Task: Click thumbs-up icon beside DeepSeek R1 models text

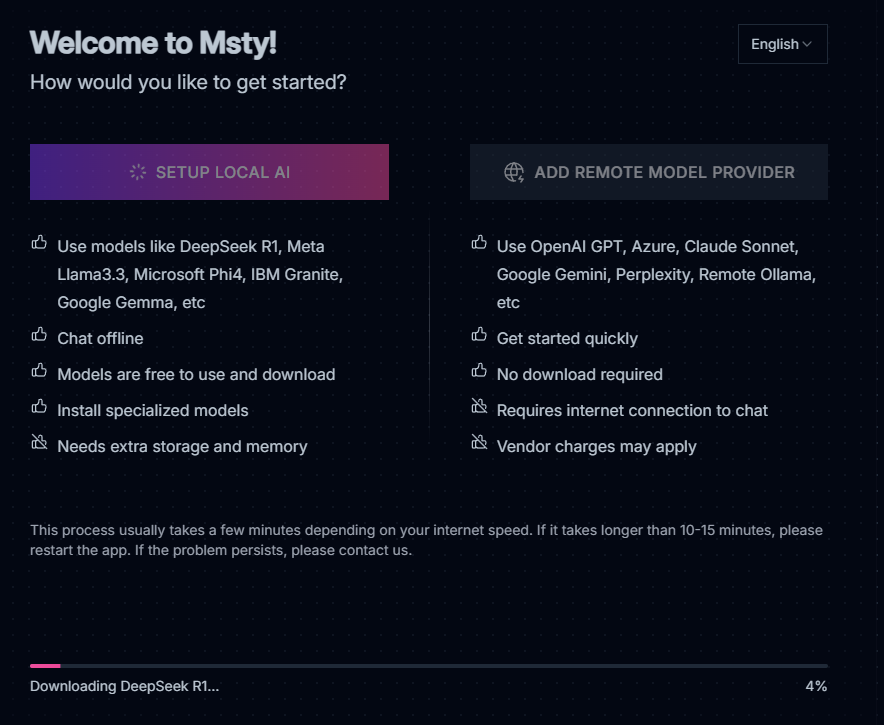Action: tap(39, 243)
